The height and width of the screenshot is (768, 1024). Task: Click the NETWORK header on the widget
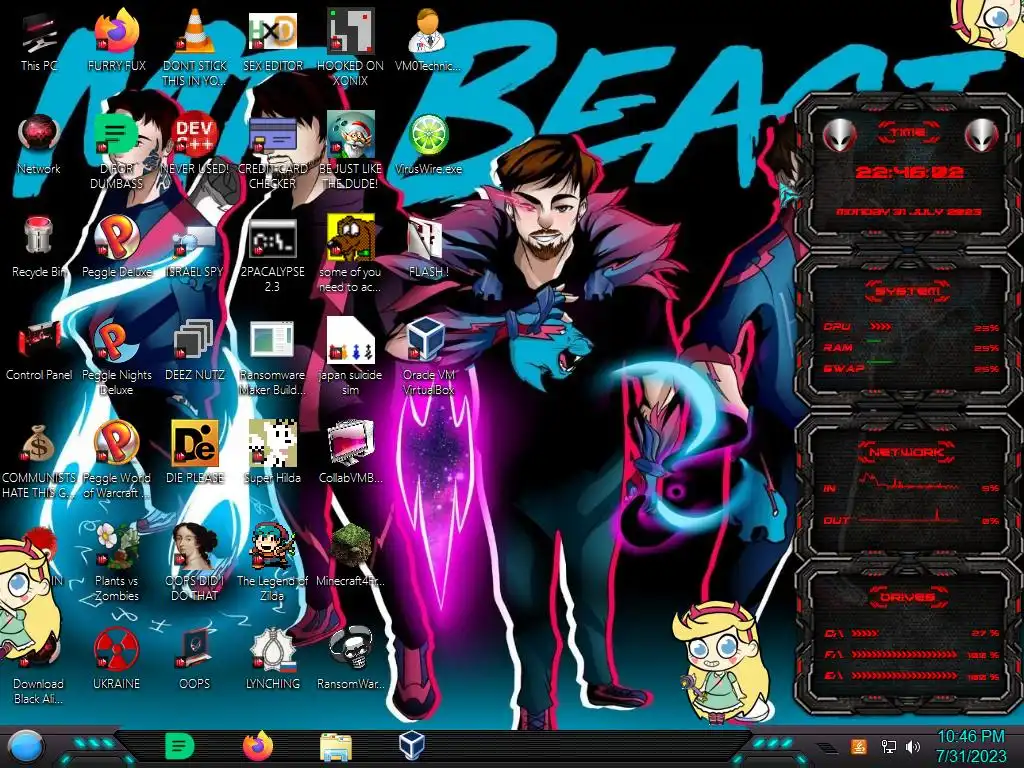pos(907,451)
